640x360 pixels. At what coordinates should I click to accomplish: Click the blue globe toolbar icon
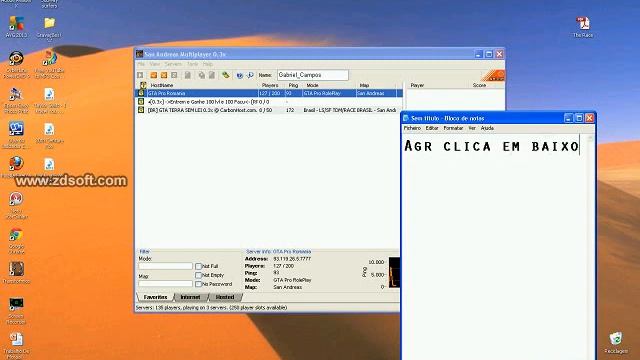coord(240,75)
